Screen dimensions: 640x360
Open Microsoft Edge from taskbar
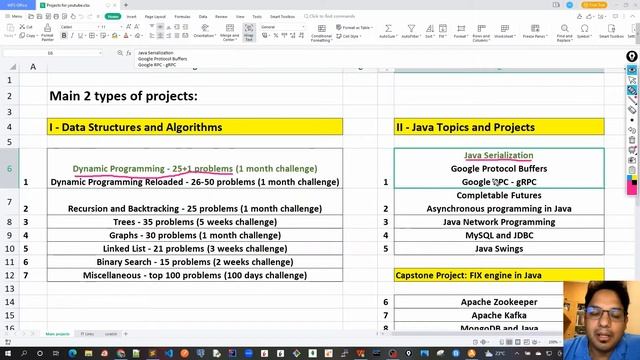tap(73, 353)
